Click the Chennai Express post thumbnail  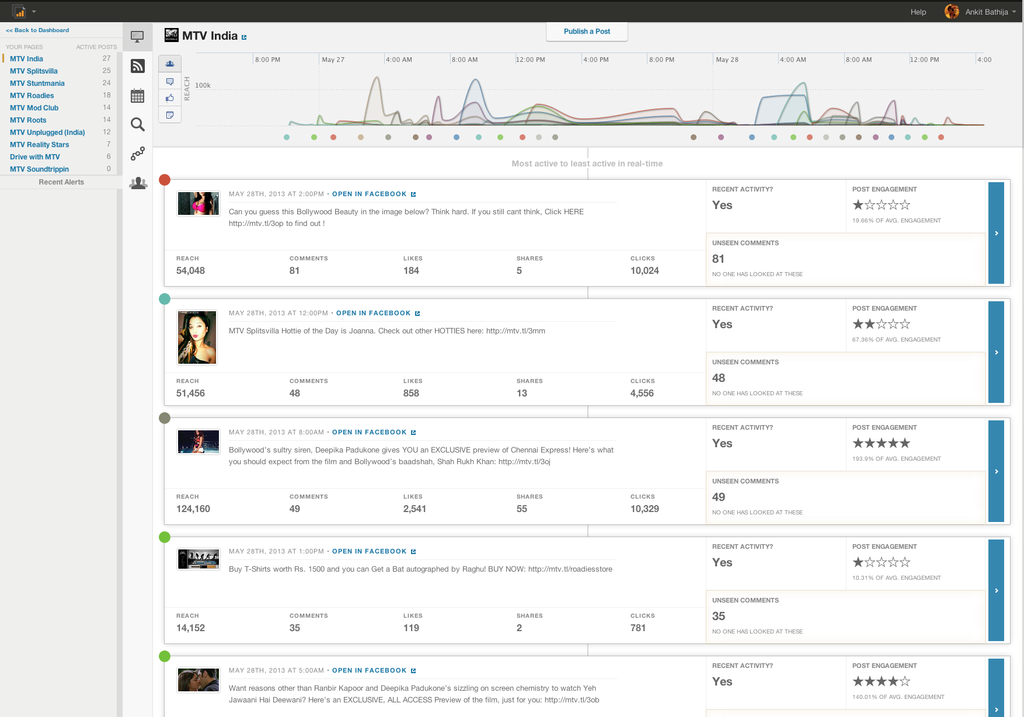pos(198,442)
